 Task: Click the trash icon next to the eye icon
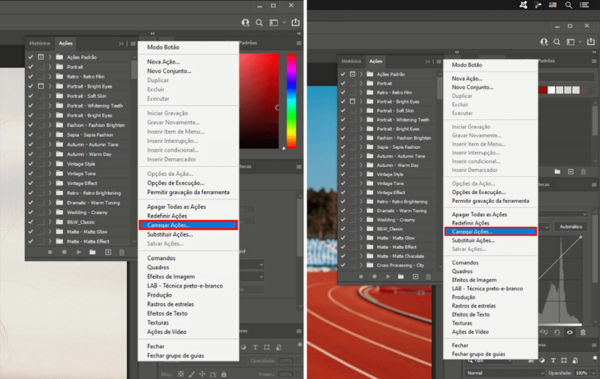(583, 332)
